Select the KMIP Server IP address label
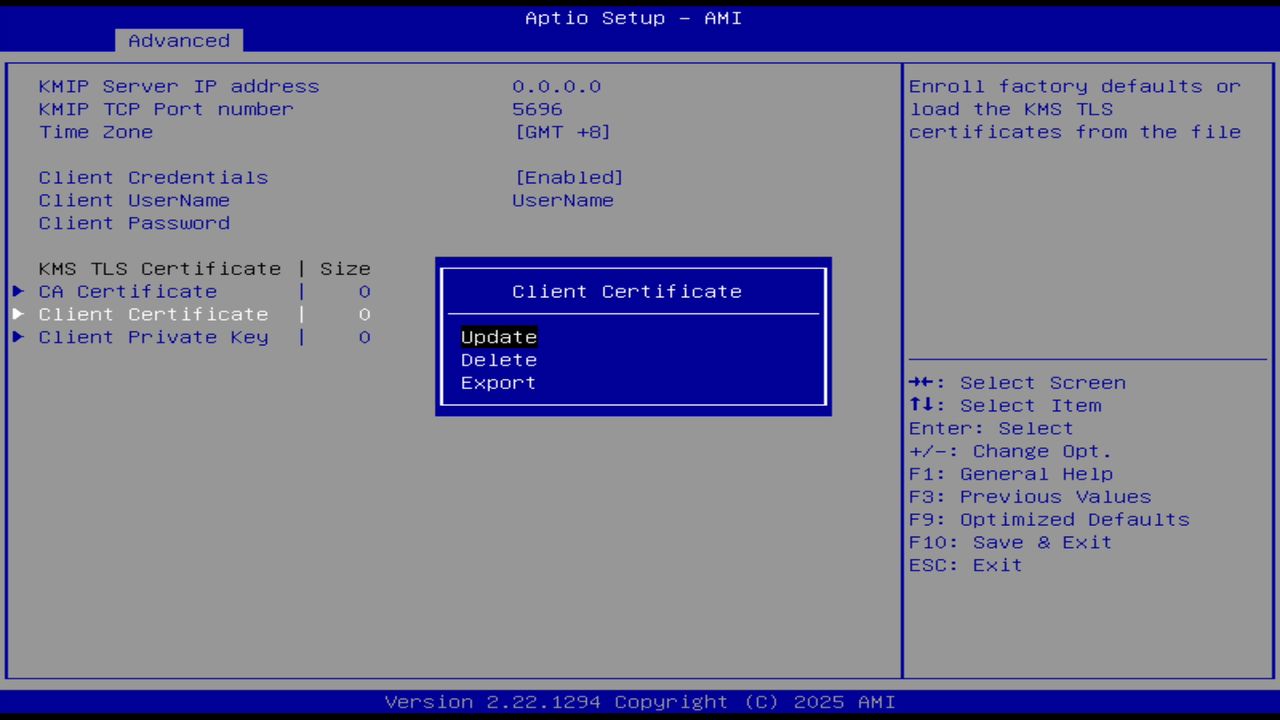1280x720 pixels. tap(179, 86)
